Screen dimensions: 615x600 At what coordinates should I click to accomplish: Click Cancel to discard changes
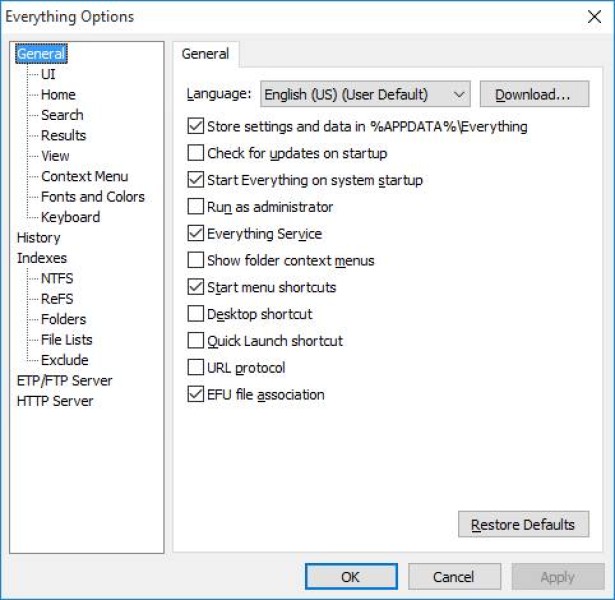(453, 577)
